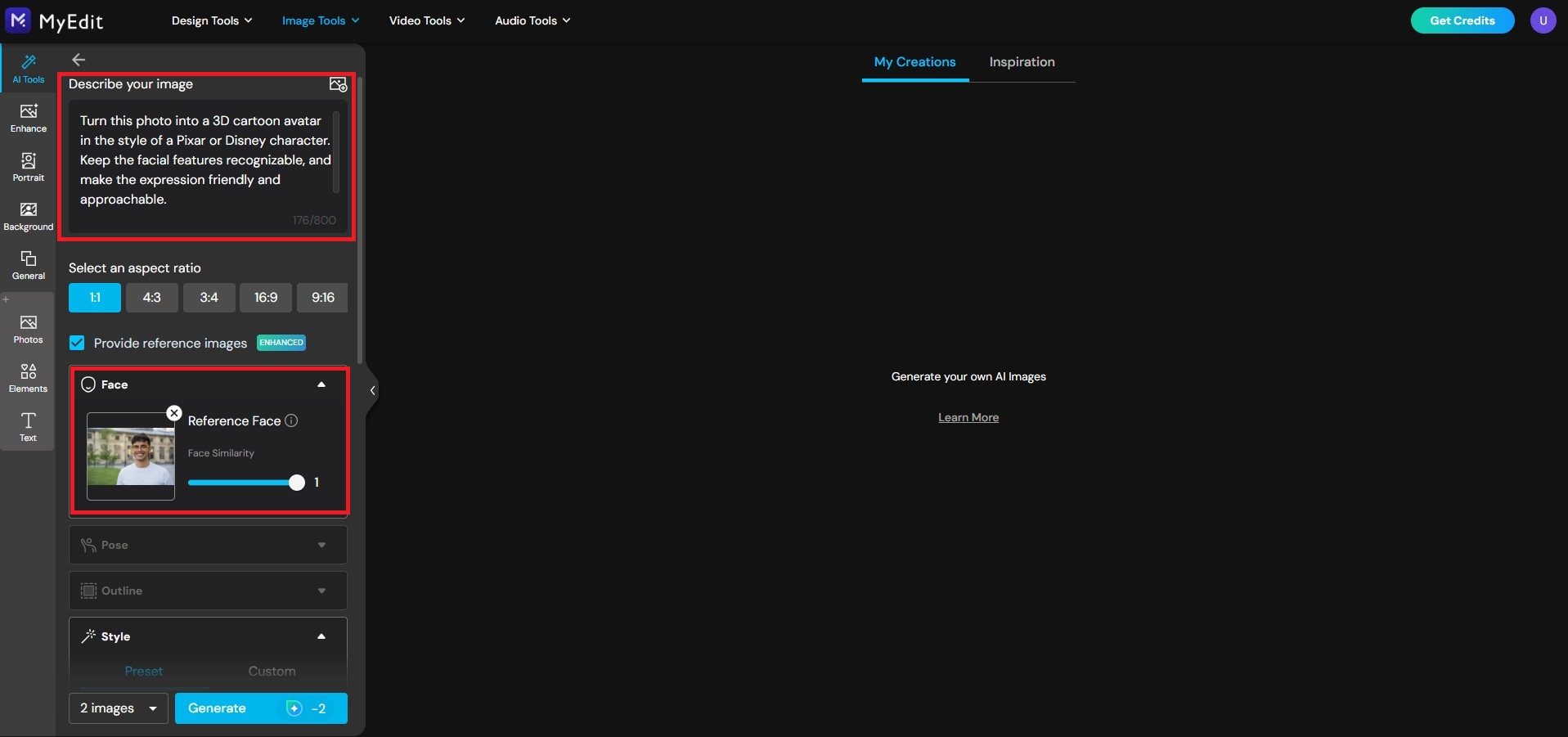Click the Face section icon
The width and height of the screenshot is (1568, 737).
pyautogui.click(x=88, y=384)
